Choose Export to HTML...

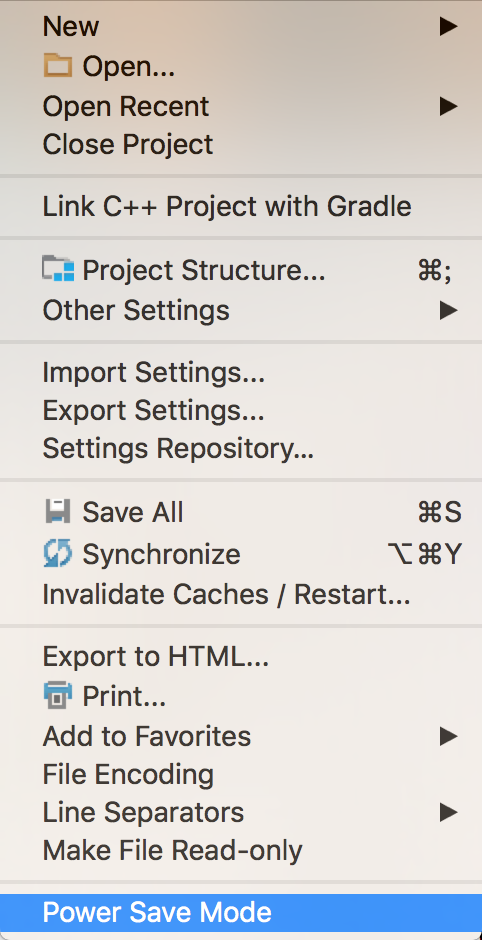pos(241,657)
